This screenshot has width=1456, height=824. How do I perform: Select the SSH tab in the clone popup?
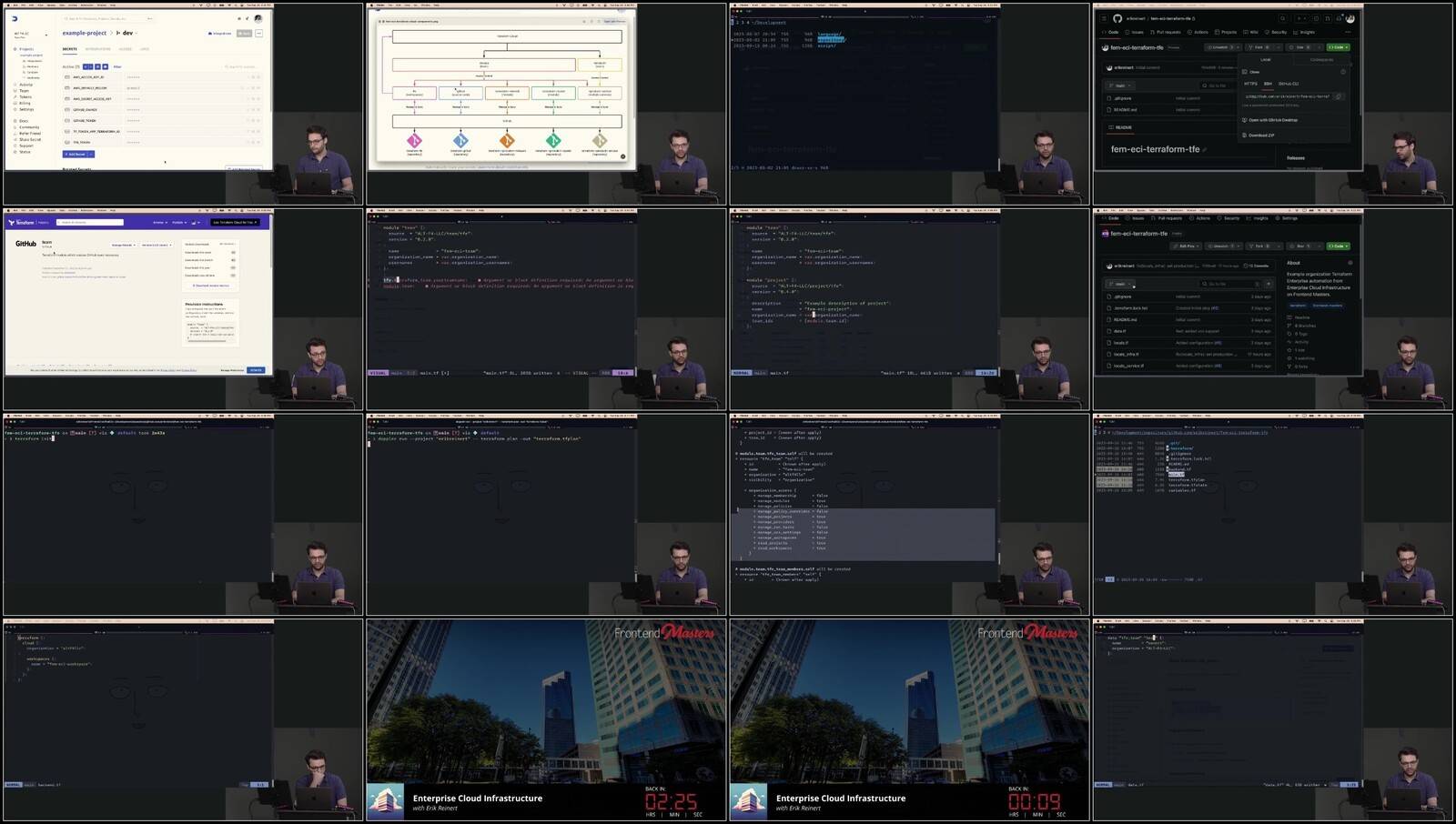[1268, 84]
